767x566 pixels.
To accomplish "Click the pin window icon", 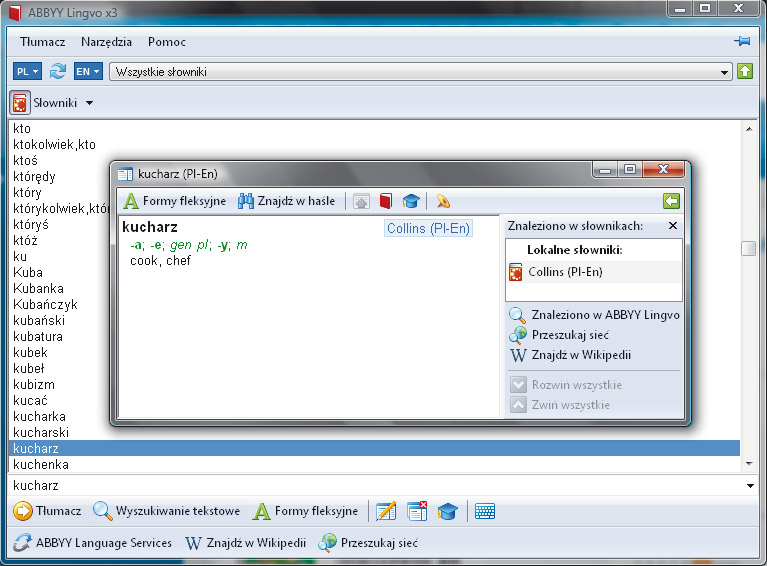I will 741,42.
